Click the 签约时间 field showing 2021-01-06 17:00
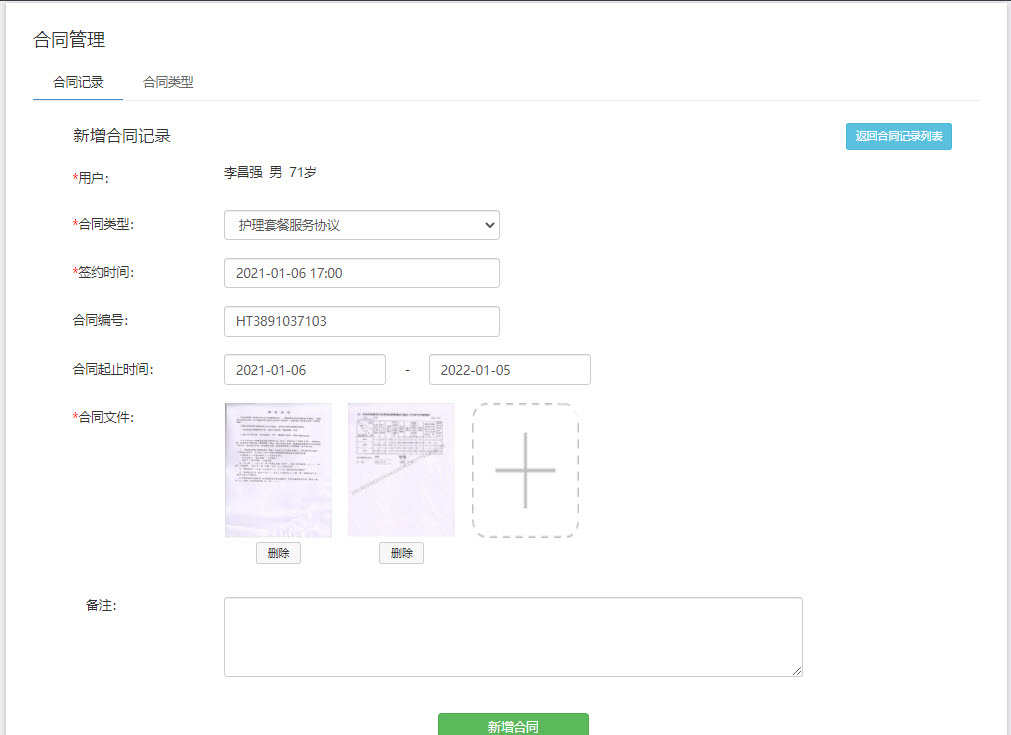The height and width of the screenshot is (735, 1011). click(361, 273)
